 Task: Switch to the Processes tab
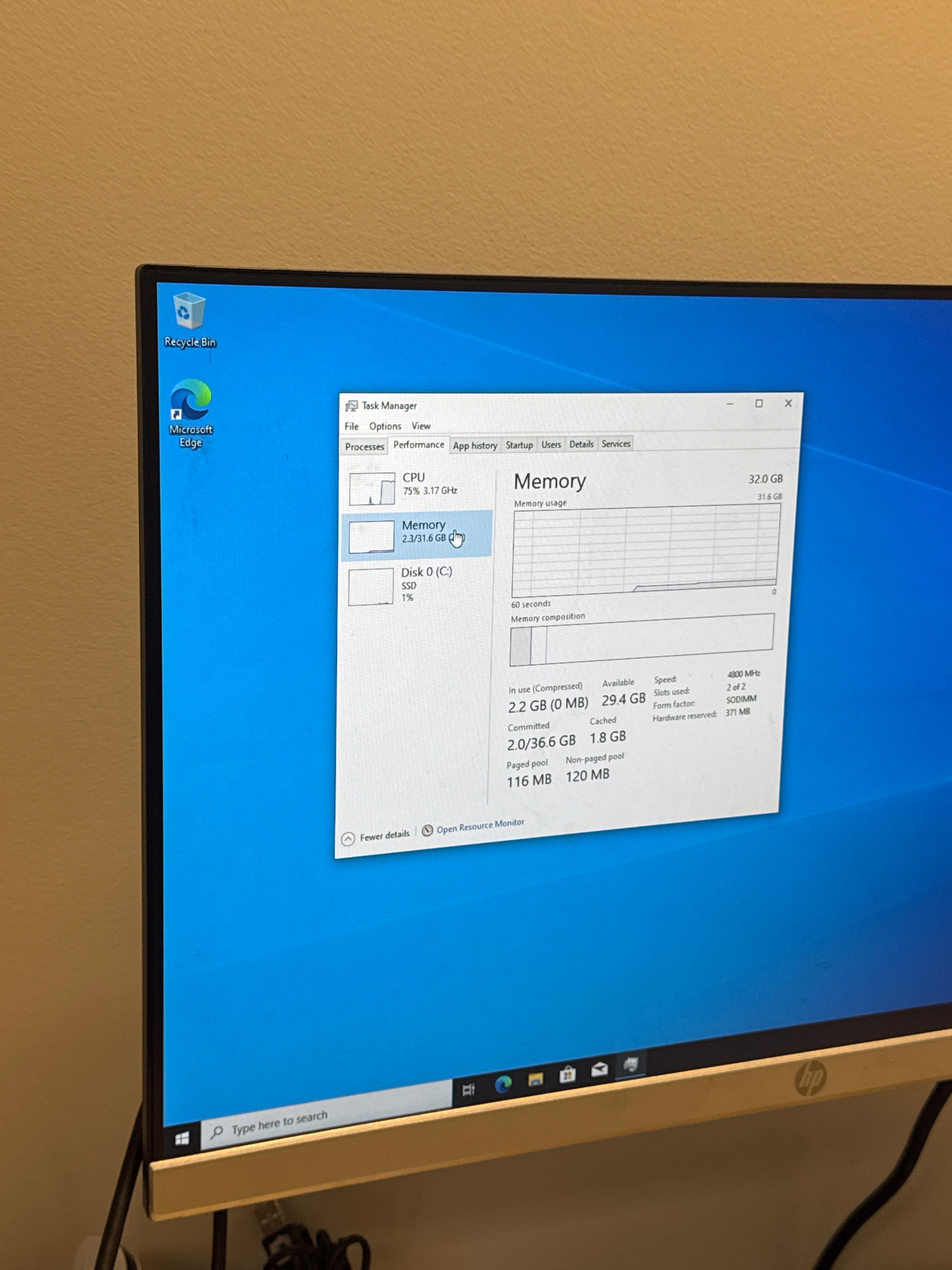pos(364,447)
